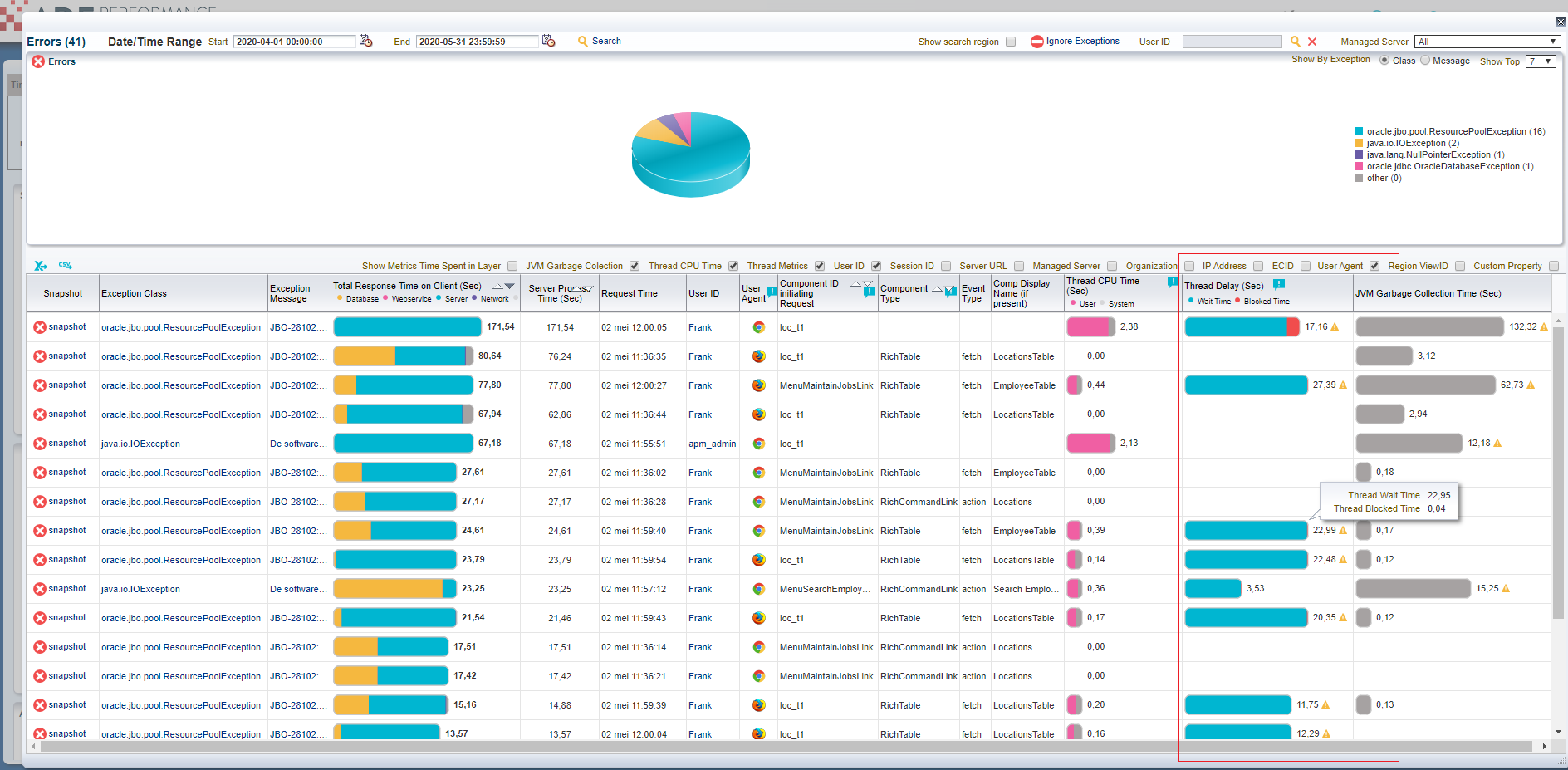This screenshot has height=770, width=1568.
Task: Sort Total Response Time descending arrow
Action: pyautogui.click(x=510, y=287)
